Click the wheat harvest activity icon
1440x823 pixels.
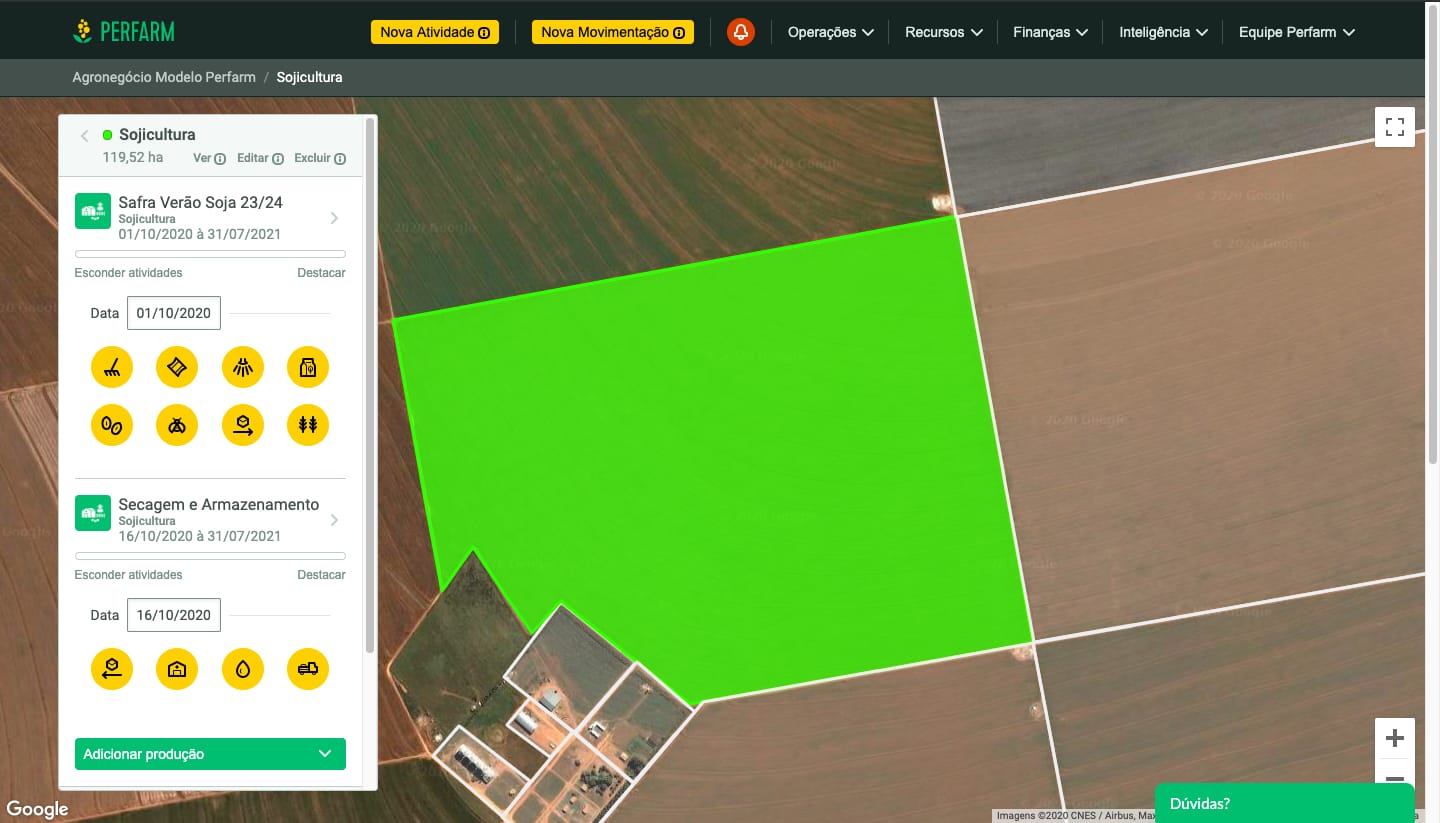tap(308, 425)
